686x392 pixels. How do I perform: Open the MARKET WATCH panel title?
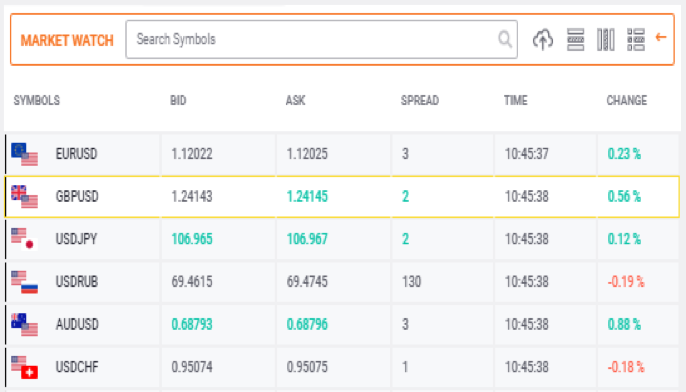click(x=67, y=40)
